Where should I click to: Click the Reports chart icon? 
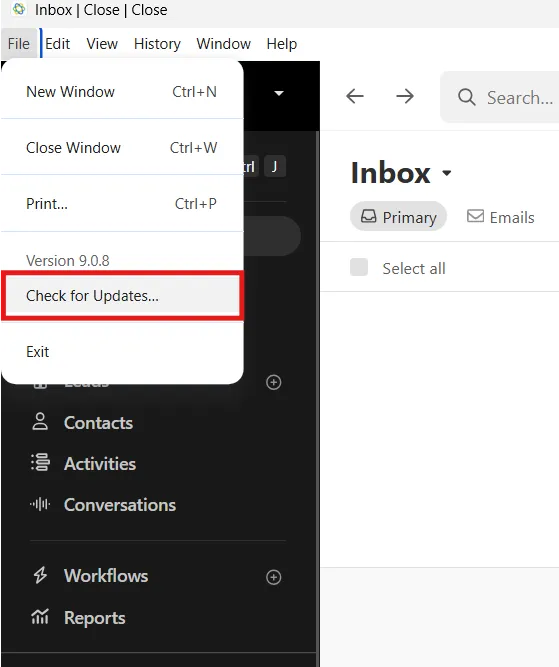[40, 616]
